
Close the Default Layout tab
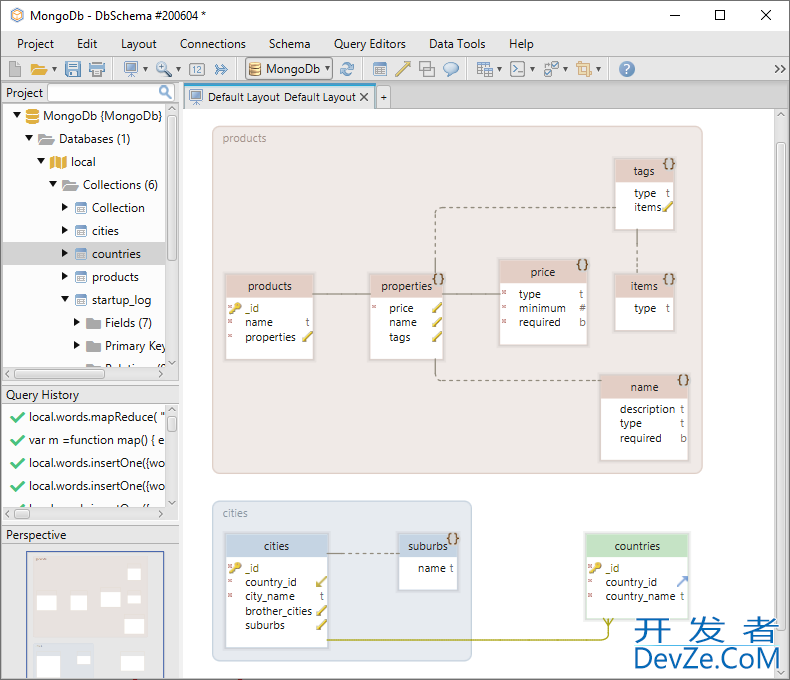[364, 97]
